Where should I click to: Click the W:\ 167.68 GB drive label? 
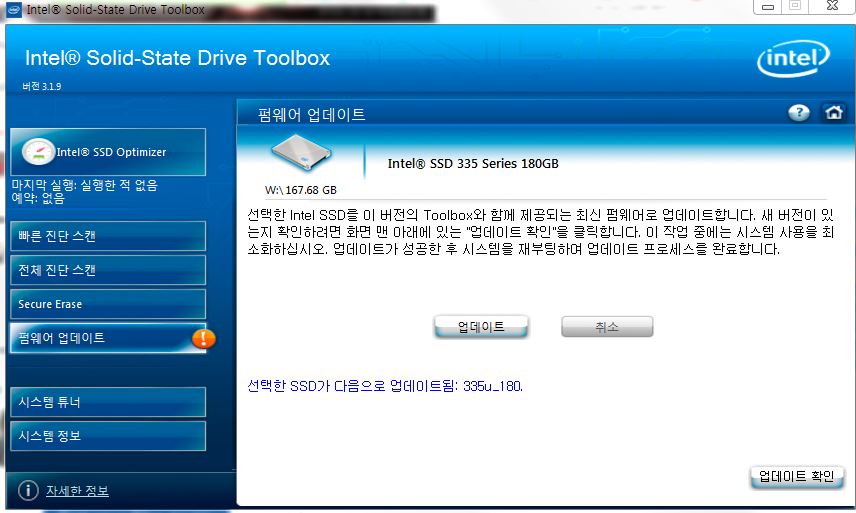301,190
